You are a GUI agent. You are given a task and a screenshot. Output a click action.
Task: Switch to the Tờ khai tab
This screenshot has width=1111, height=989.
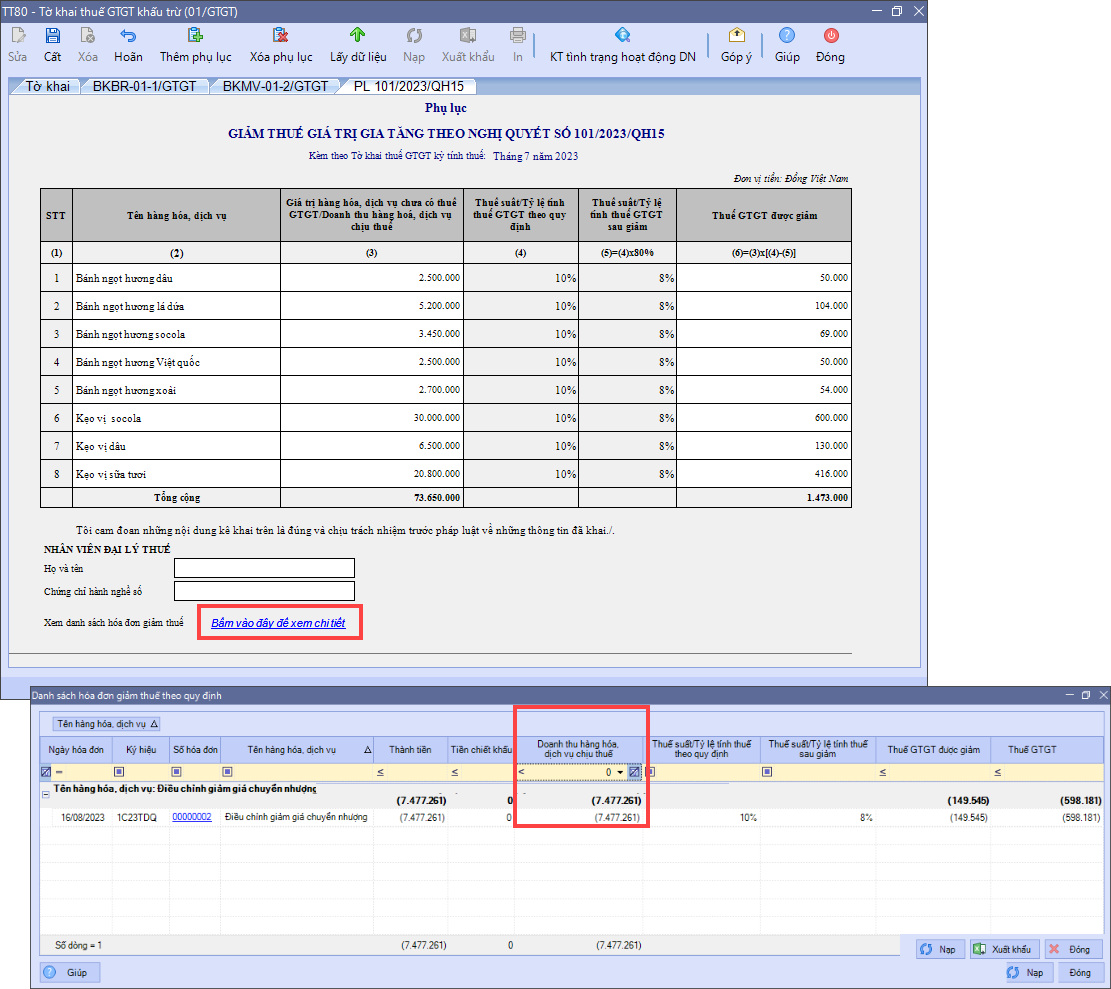47,87
